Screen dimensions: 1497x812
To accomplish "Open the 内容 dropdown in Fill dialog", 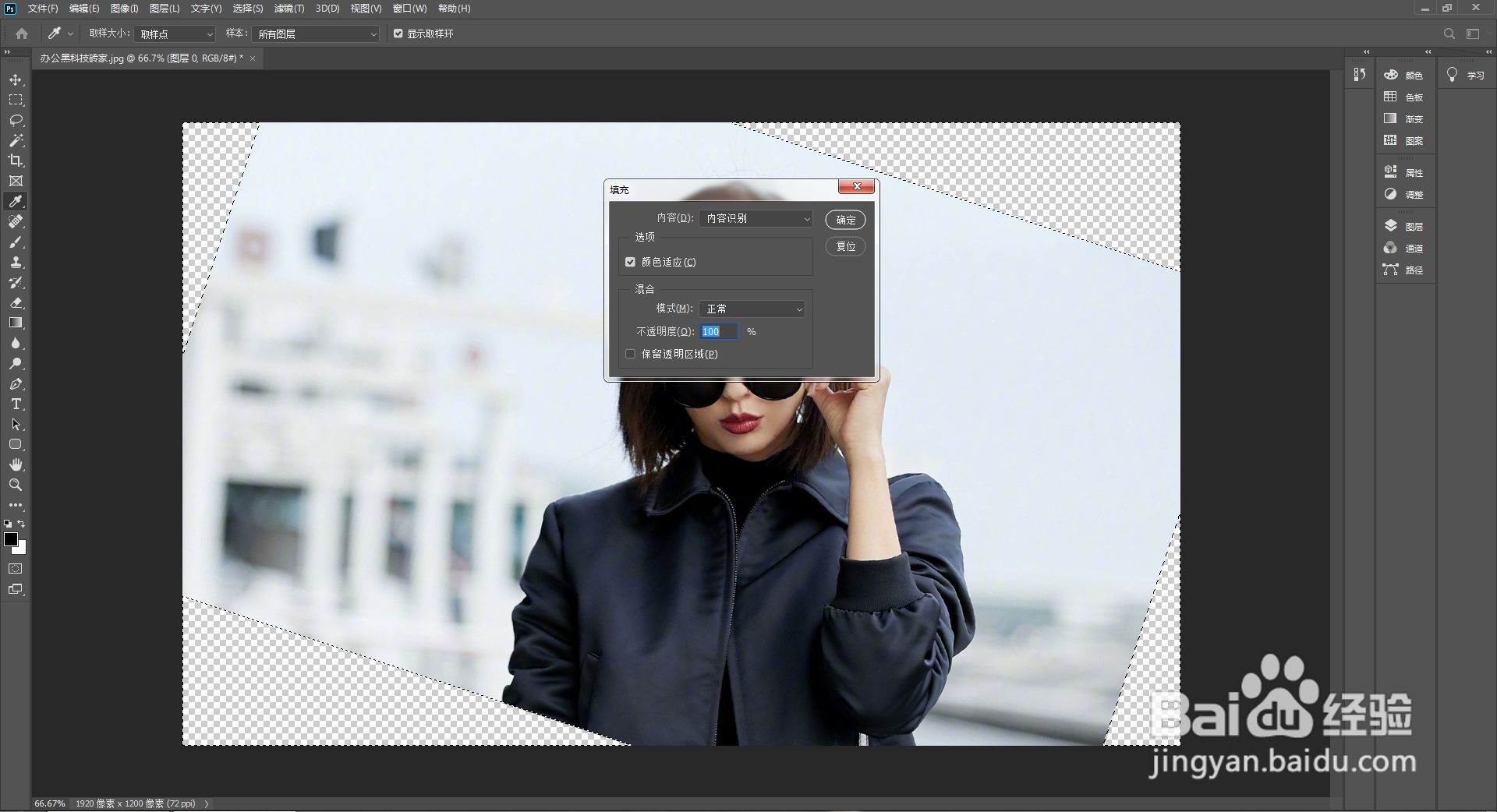I will [x=756, y=219].
